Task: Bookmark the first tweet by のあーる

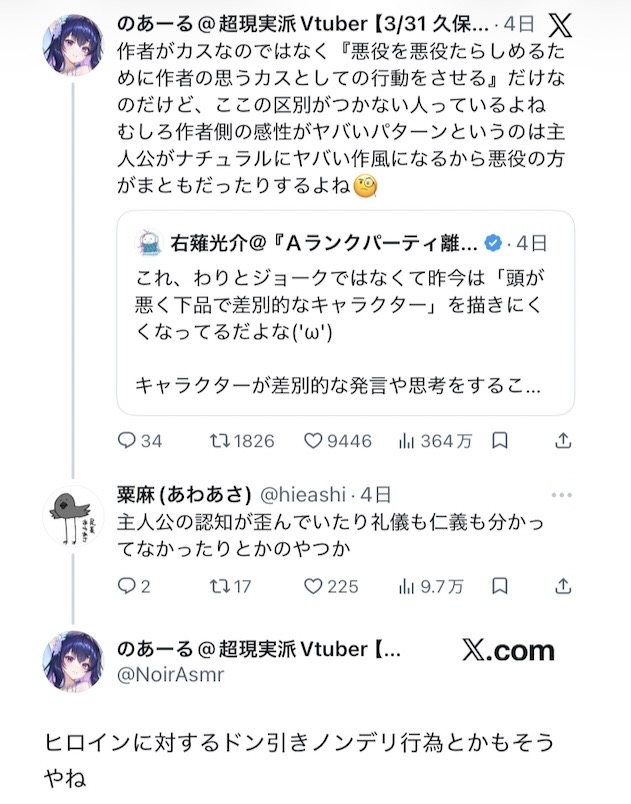Action: (x=501, y=440)
